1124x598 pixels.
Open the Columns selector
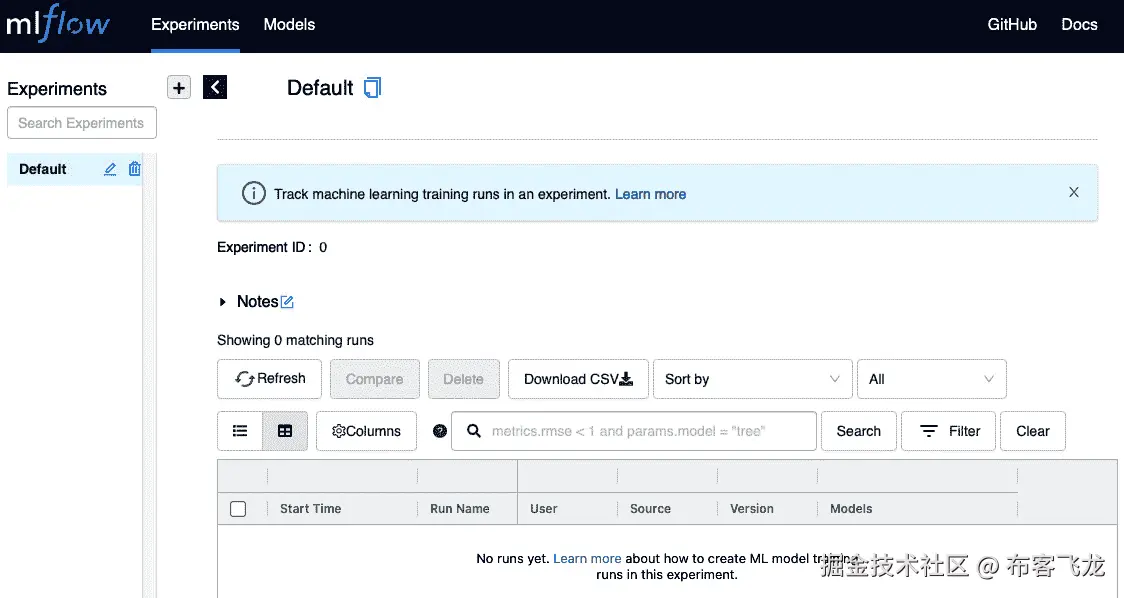[366, 431]
